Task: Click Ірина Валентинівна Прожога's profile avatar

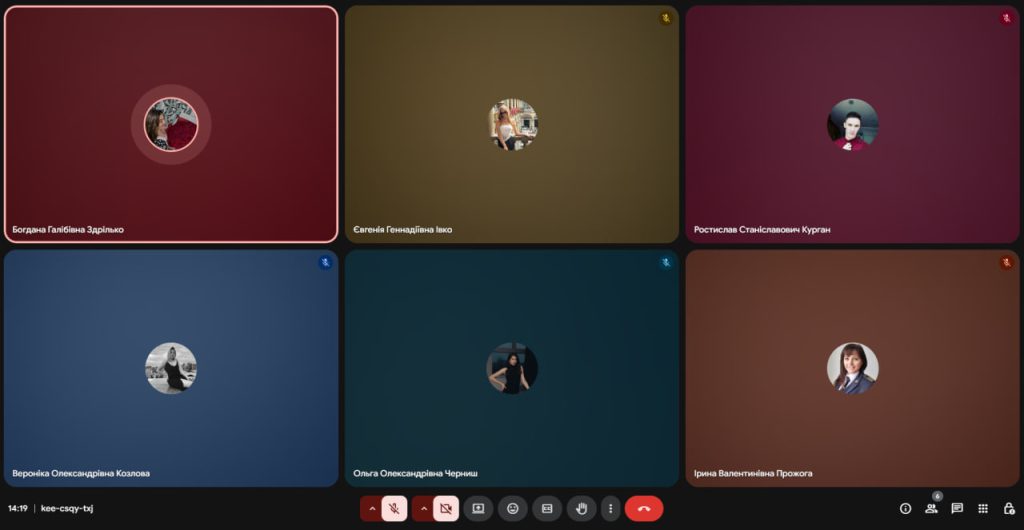Action: [x=852, y=368]
